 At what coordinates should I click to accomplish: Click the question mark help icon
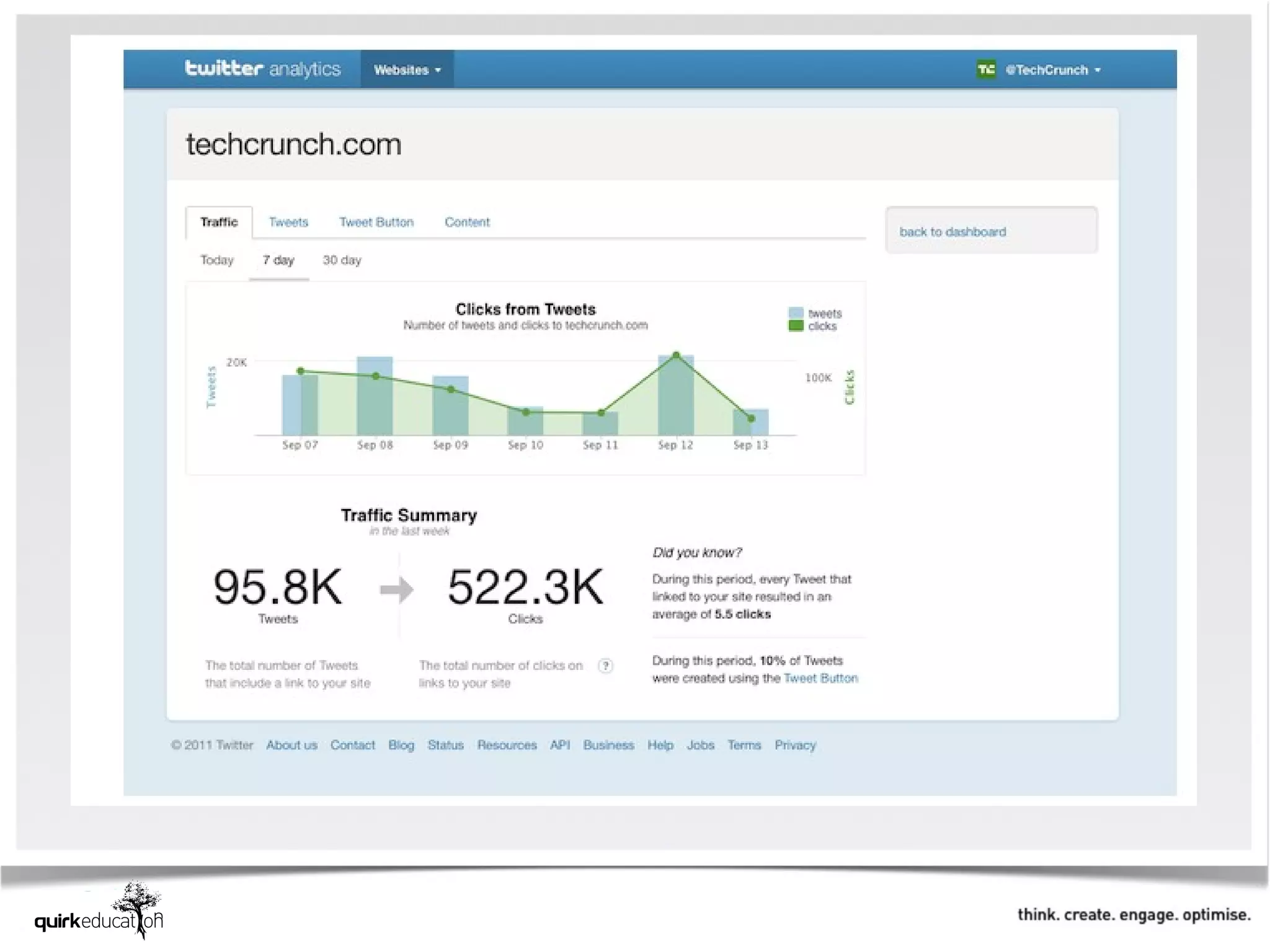pos(605,666)
